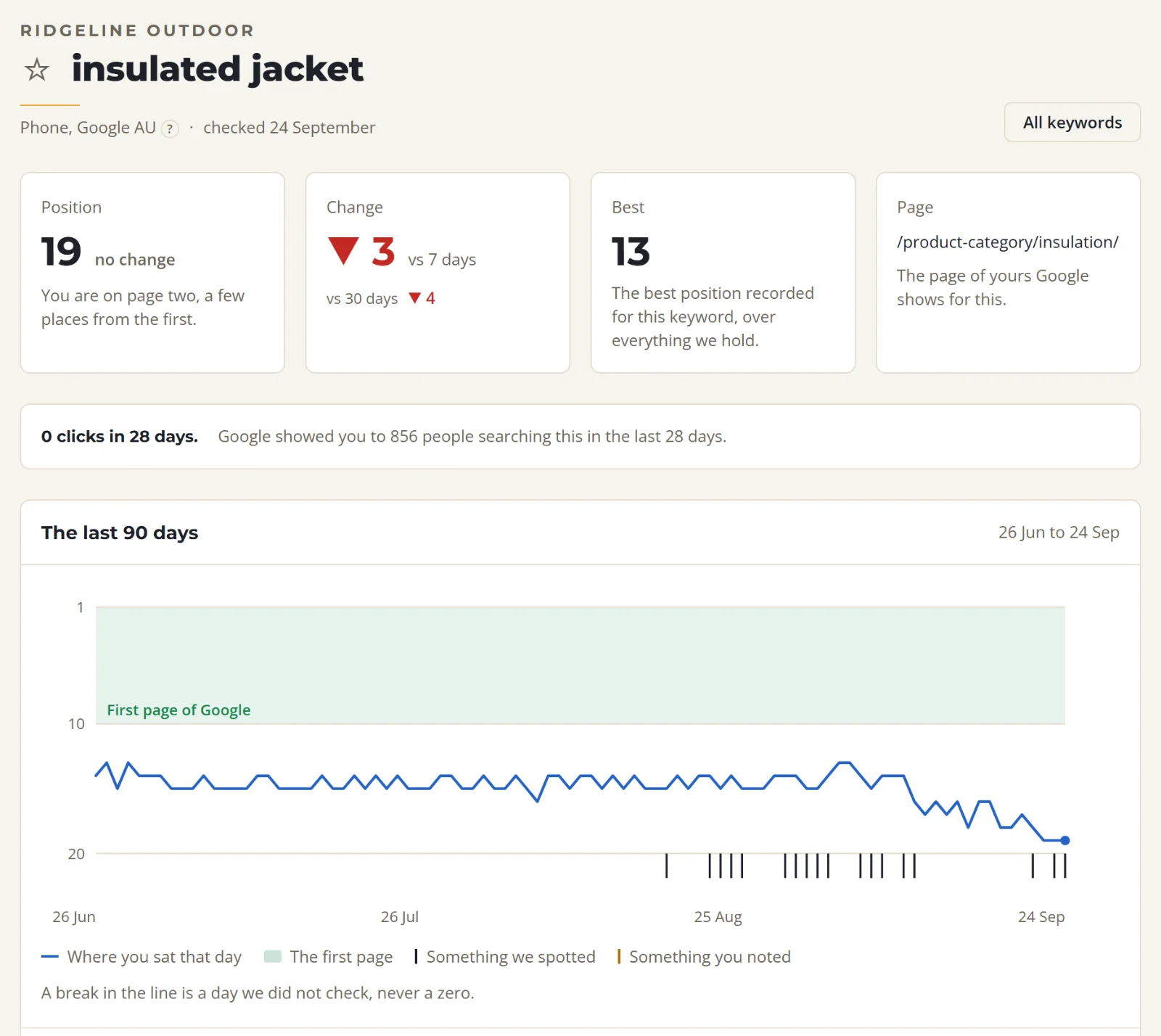
Task: Click the "Google showed you to 856 people" sentence
Action: pos(472,437)
